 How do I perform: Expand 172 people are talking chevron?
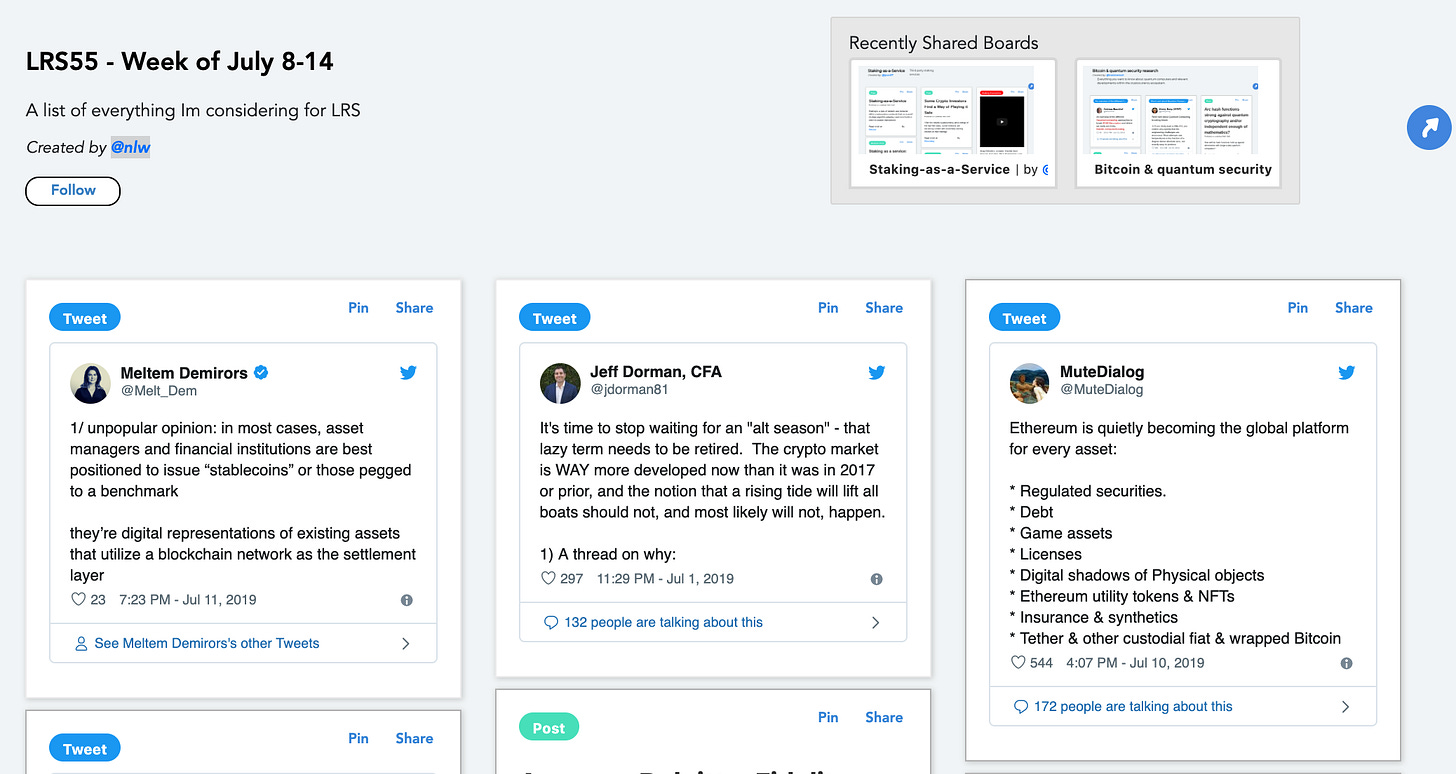click(x=1345, y=706)
